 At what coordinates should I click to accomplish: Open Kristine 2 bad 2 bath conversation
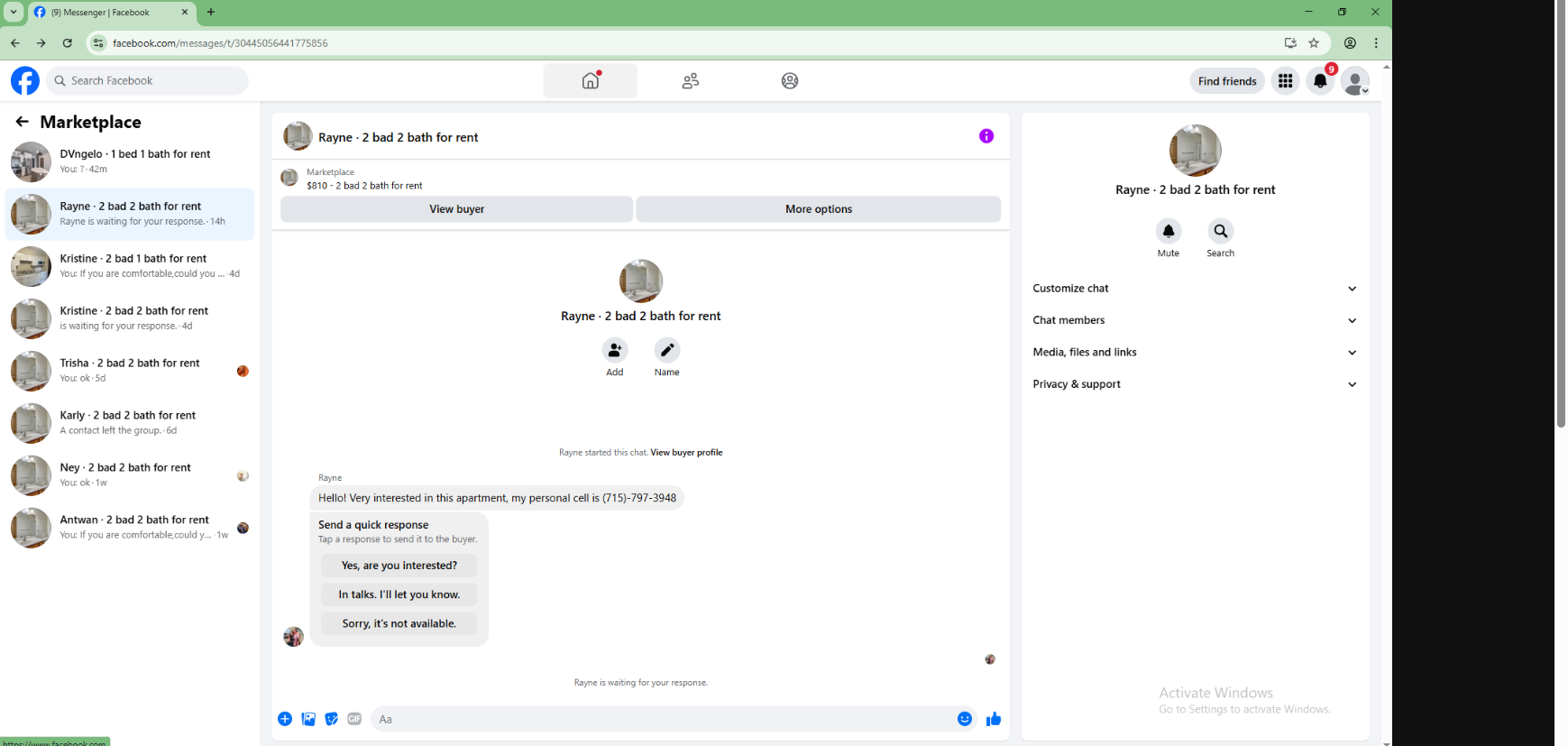point(131,318)
